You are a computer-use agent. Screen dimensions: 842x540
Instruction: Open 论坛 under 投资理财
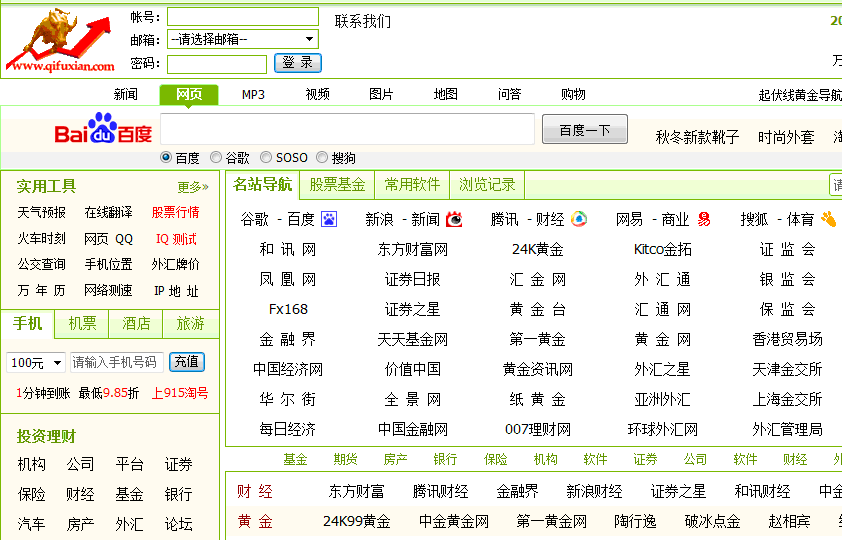click(x=178, y=524)
